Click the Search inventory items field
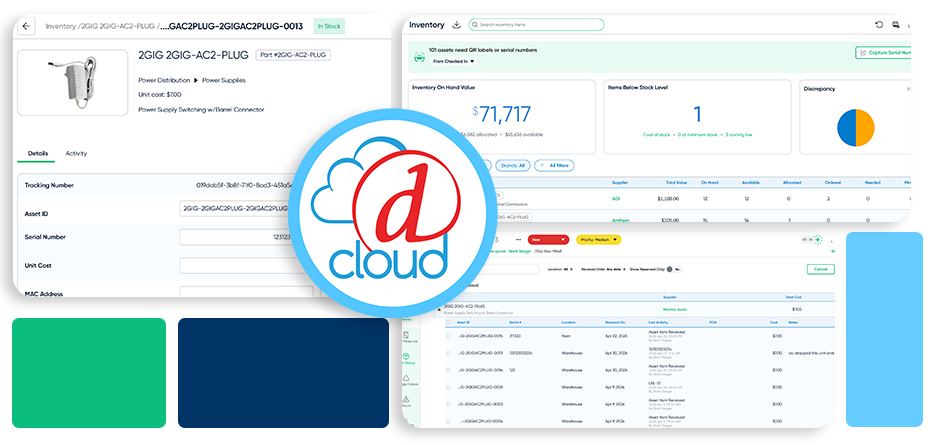This screenshot has width=933, height=445. pos(536,25)
